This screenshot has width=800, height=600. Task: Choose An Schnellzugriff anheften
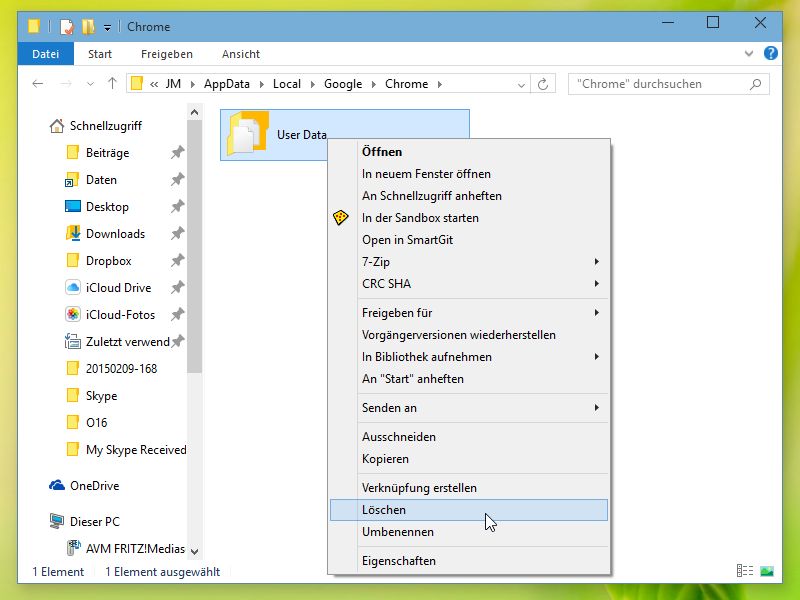(x=432, y=195)
